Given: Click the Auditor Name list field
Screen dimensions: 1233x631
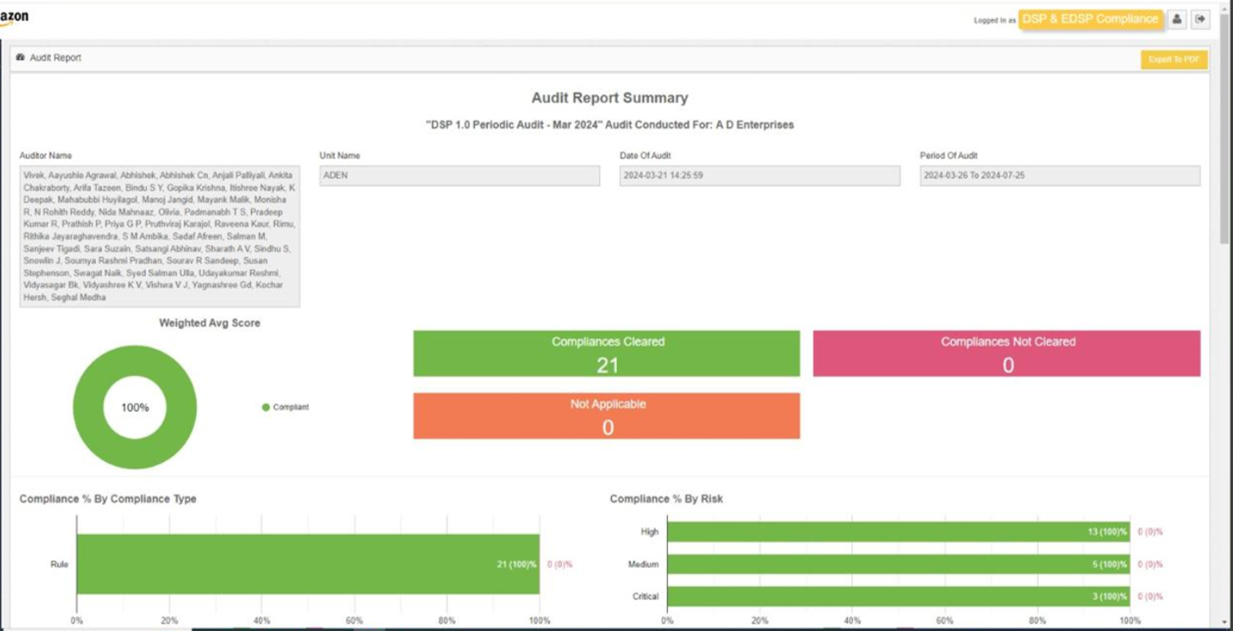Looking at the screenshot, I should pos(160,236).
